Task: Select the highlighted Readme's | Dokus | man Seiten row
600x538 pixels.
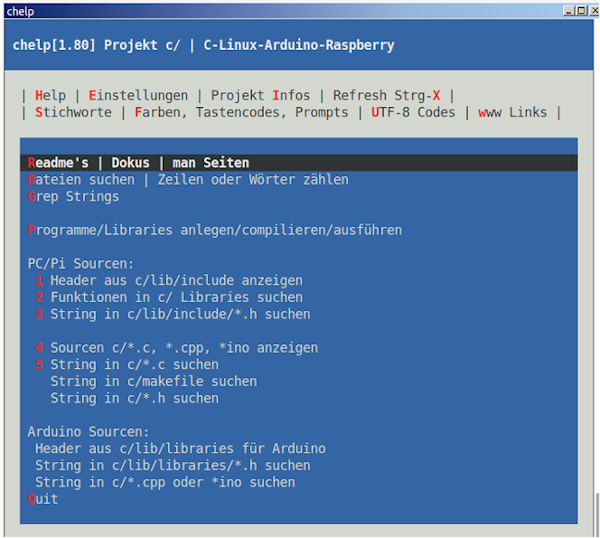Action: tap(138, 163)
